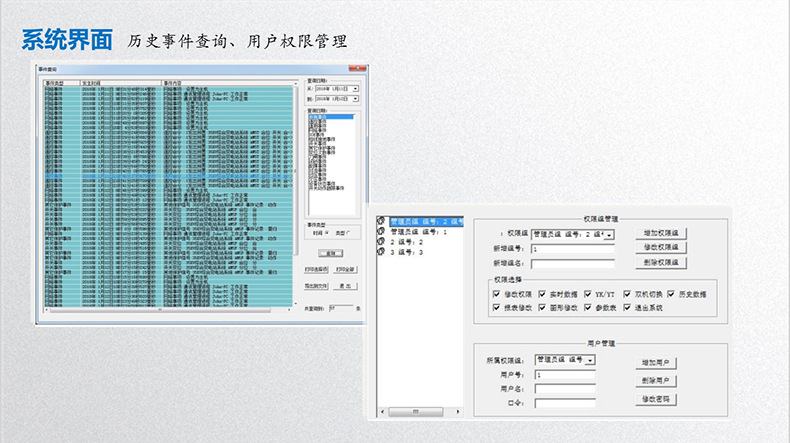Click right arrow of group list scrollbar
The width and height of the screenshot is (790, 443).
click(457, 412)
